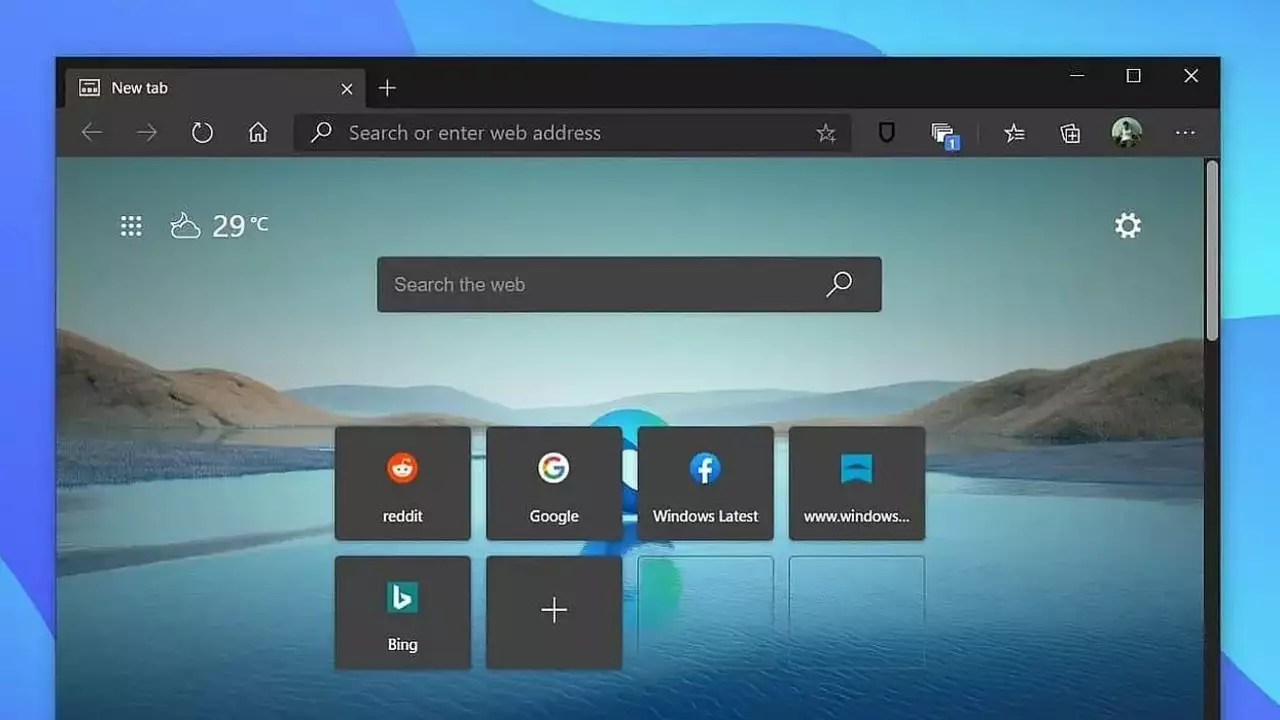The image size is (1280, 720).
Task: Open the extension with badge 1
Action: [x=943, y=135]
